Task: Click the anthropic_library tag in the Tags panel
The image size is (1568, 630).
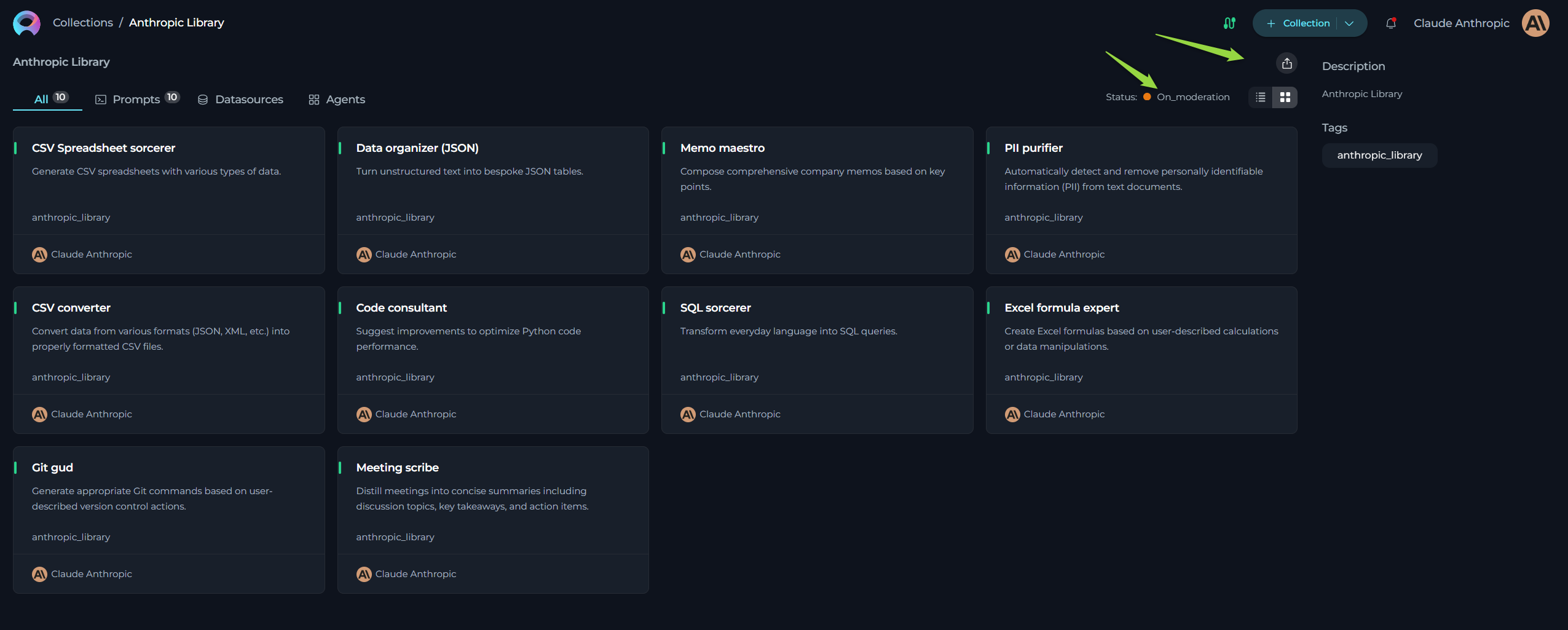Action: 1379,156
